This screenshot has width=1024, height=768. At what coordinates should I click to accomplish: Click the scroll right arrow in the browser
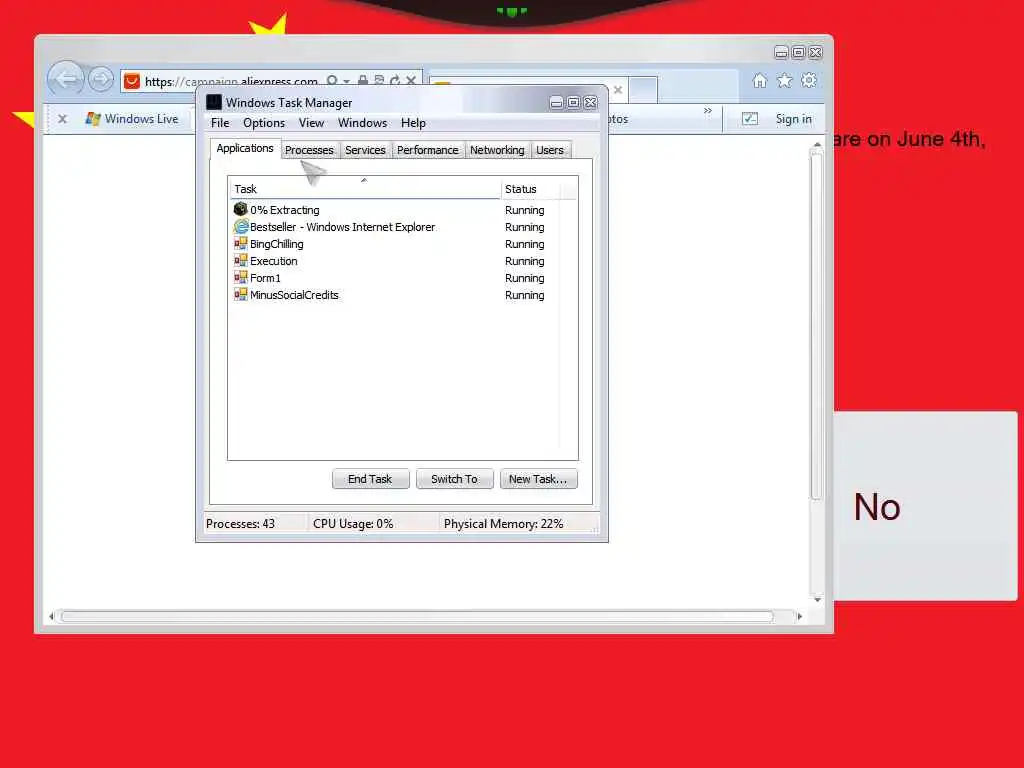[x=799, y=616]
